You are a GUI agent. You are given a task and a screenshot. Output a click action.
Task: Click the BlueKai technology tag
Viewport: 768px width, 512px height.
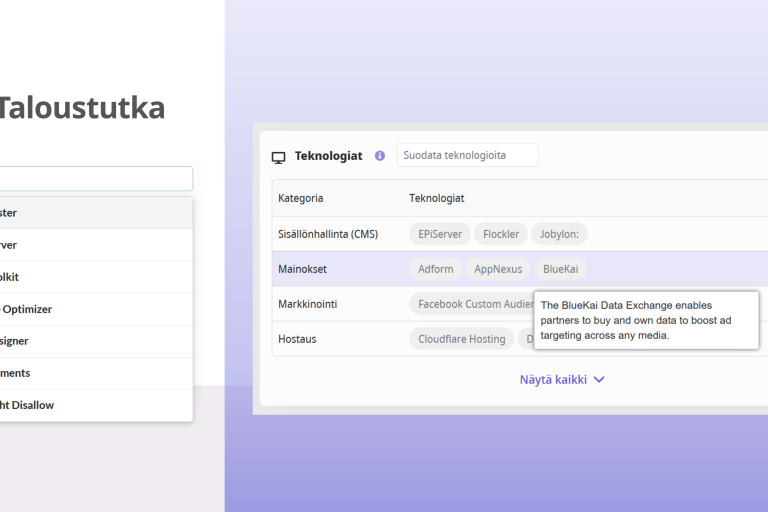coord(560,269)
